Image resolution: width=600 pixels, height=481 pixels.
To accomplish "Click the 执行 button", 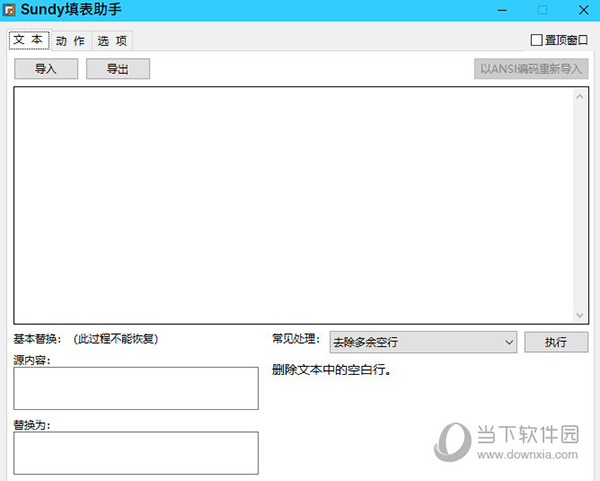I will pyautogui.click(x=556, y=342).
